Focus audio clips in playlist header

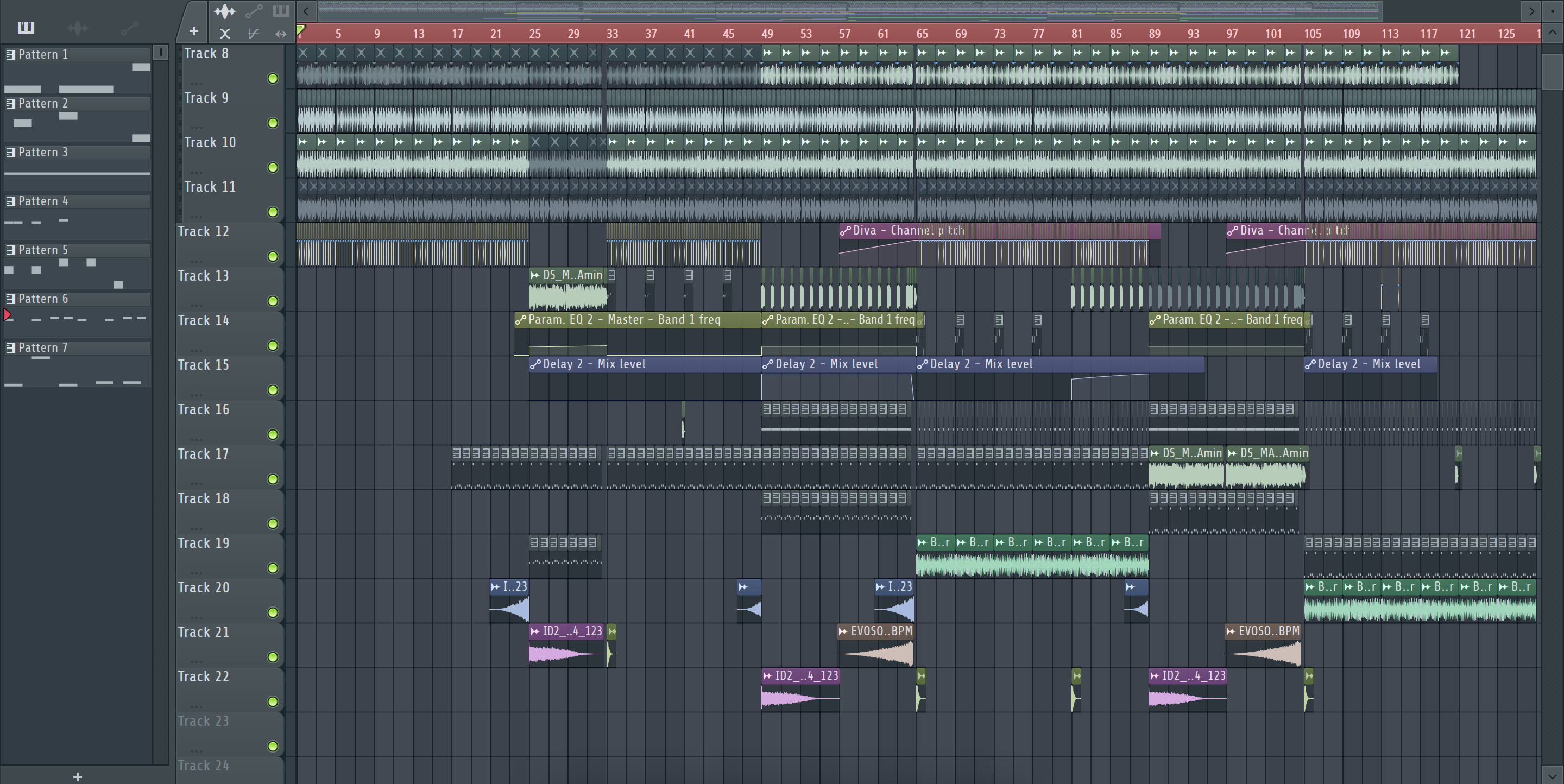(x=224, y=11)
